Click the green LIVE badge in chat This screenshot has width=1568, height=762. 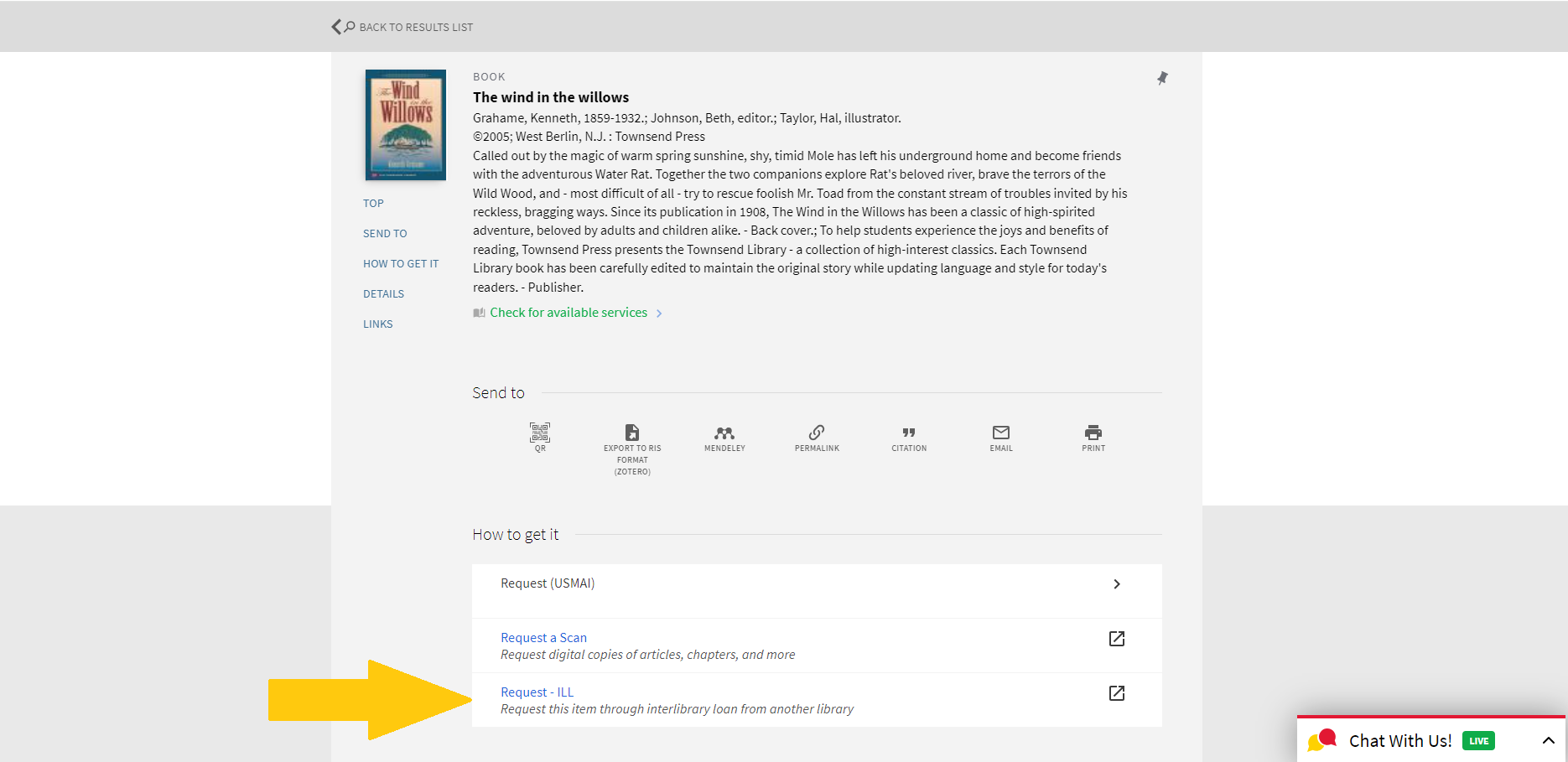(x=1478, y=741)
